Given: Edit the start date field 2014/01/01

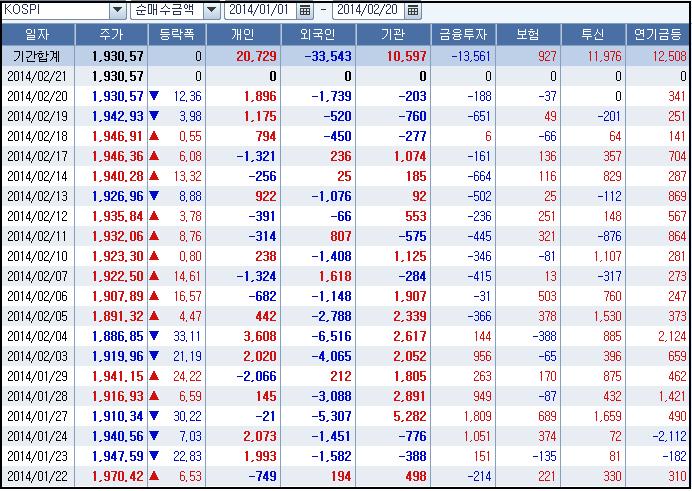Looking at the screenshot, I should coord(261,10).
